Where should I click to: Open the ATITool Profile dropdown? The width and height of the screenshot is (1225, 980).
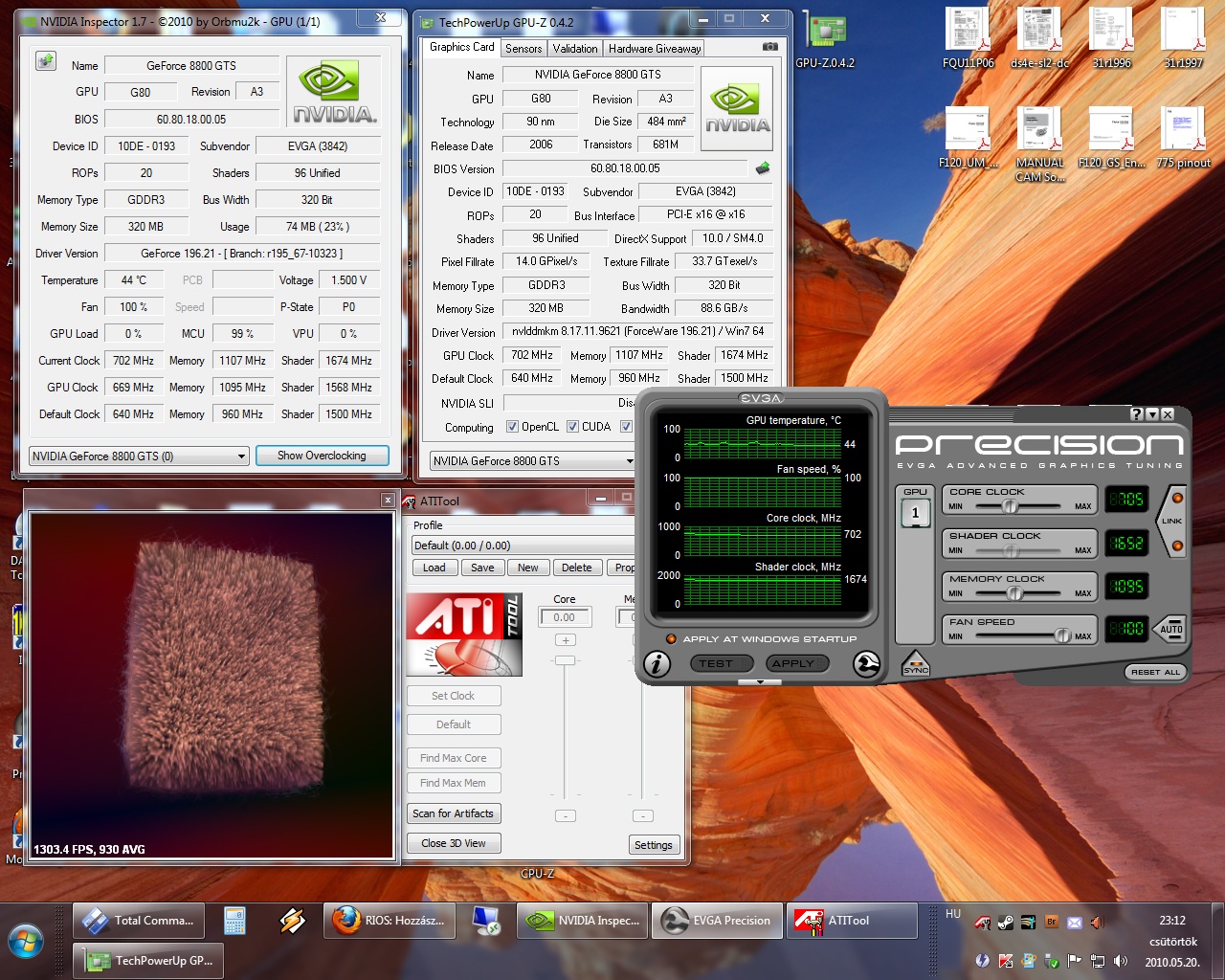pyautogui.click(x=523, y=546)
